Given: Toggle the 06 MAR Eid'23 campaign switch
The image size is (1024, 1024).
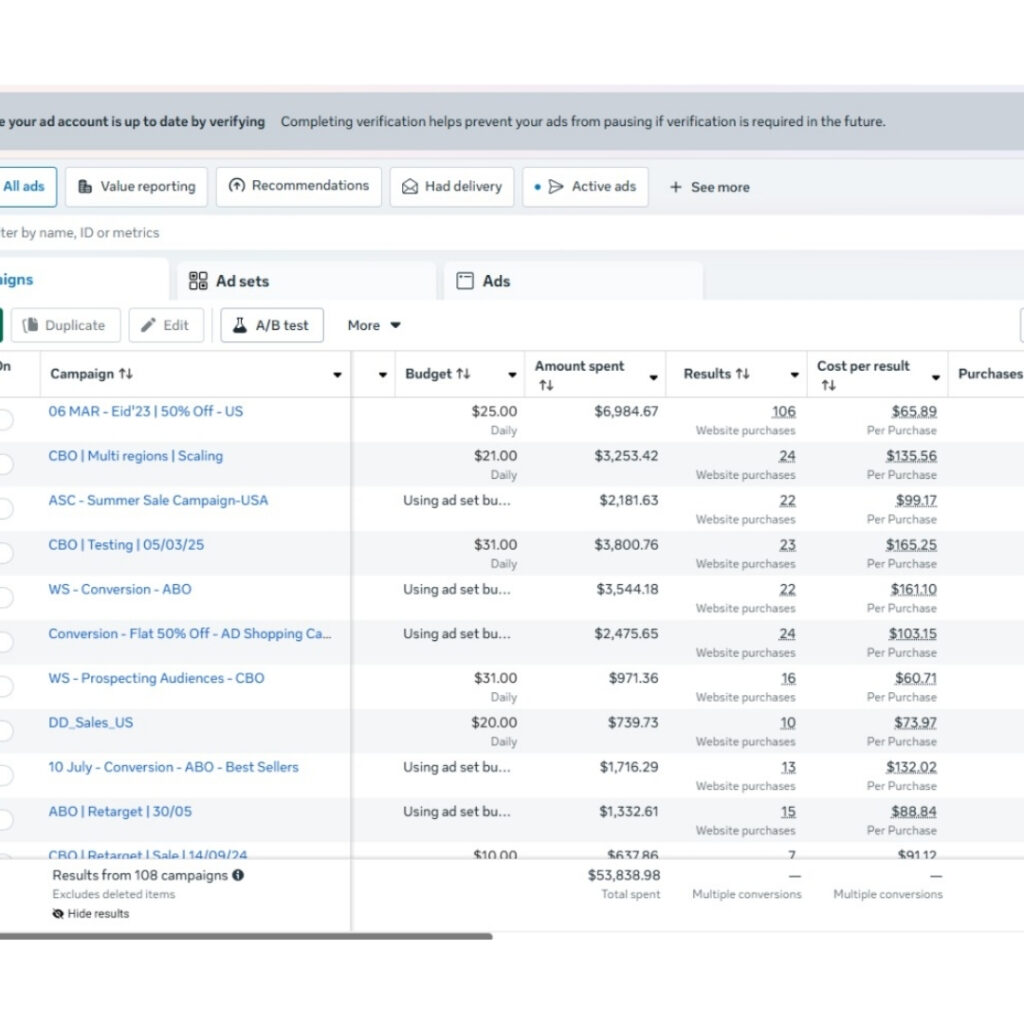Looking at the screenshot, I should click(x=5, y=420).
